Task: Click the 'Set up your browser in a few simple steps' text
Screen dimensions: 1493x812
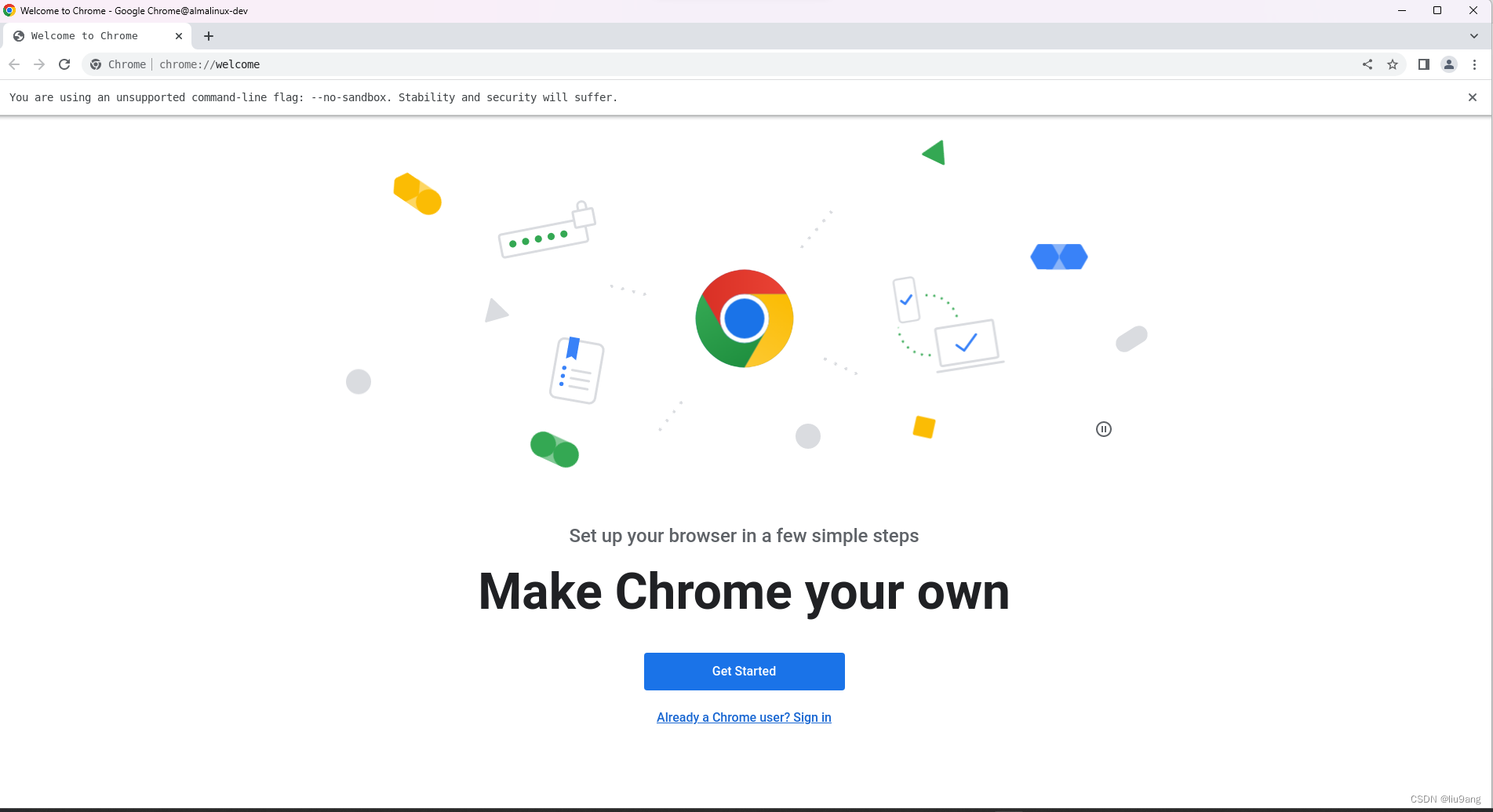Action: coord(744,536)
